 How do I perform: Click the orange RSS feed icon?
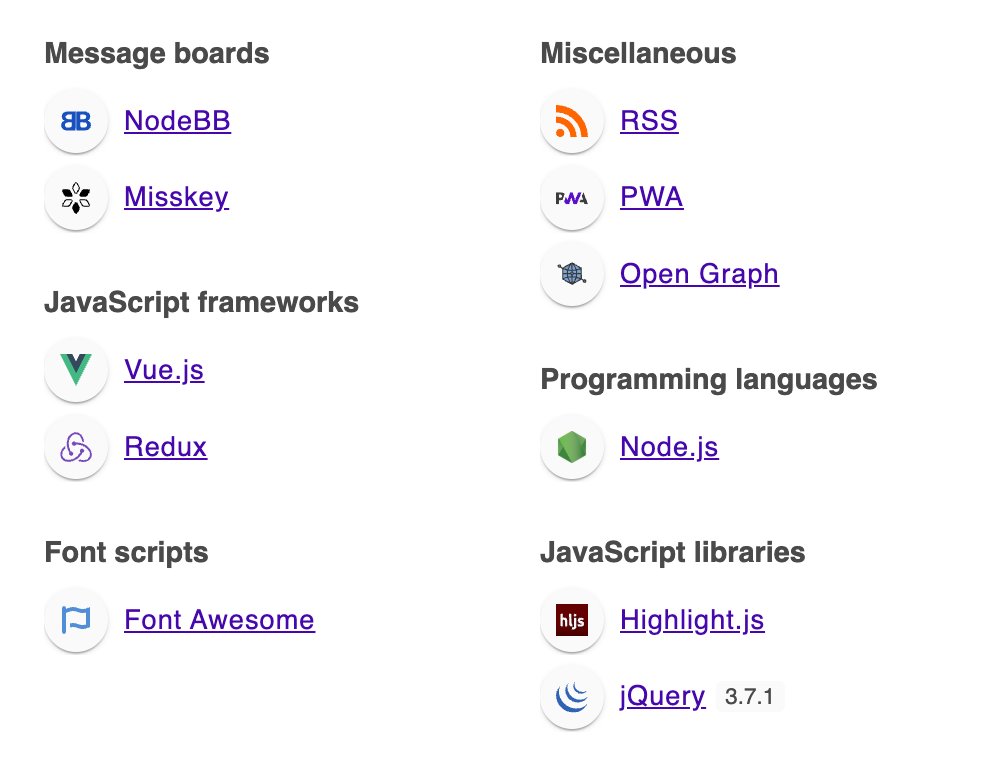coord(572,120)
